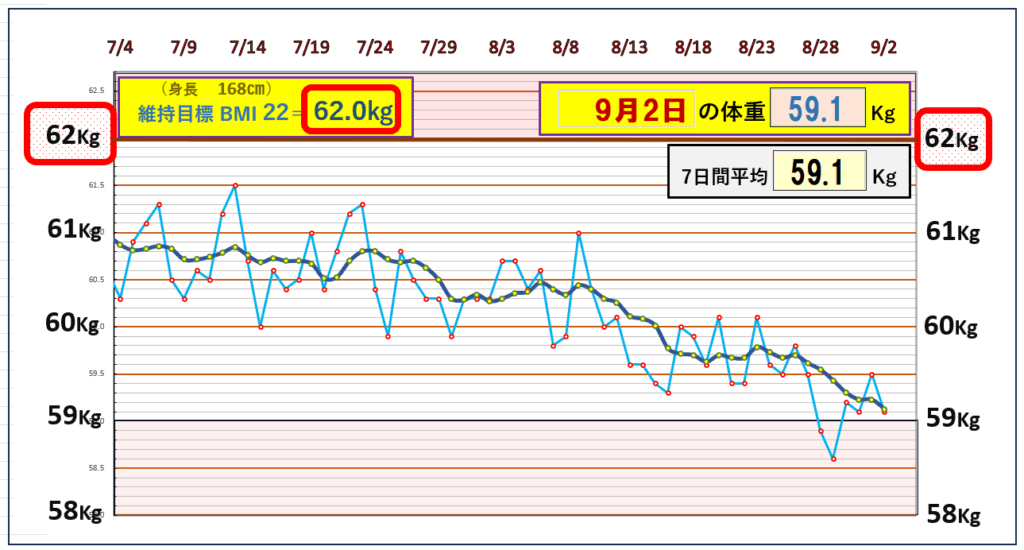The image size is (1024, 550).
Task: Click the right-axis 60Kg label
Action: click(x=951, y=325)
